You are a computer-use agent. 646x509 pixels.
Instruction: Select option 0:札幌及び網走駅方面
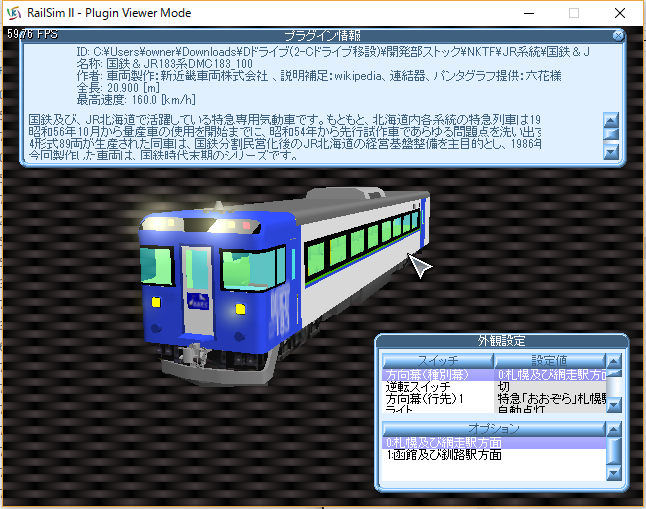coord(494,443)
